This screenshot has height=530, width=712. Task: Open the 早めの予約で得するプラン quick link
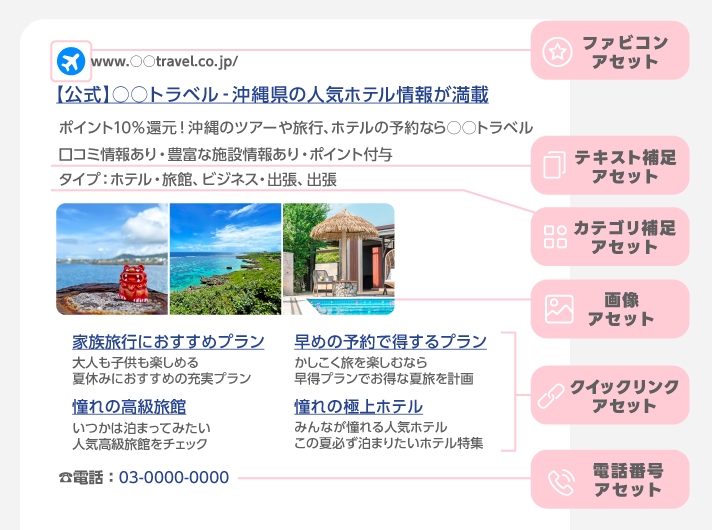(x=390, y=342)
